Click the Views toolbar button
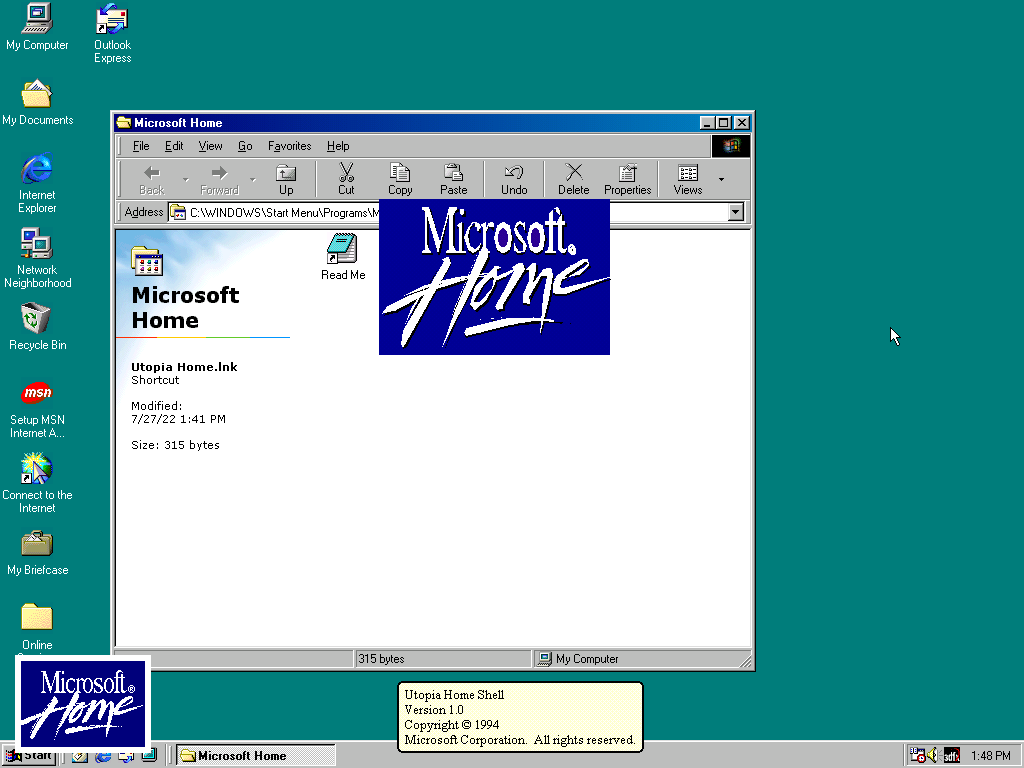This screenshot has height=768, width=1024. 688,180
